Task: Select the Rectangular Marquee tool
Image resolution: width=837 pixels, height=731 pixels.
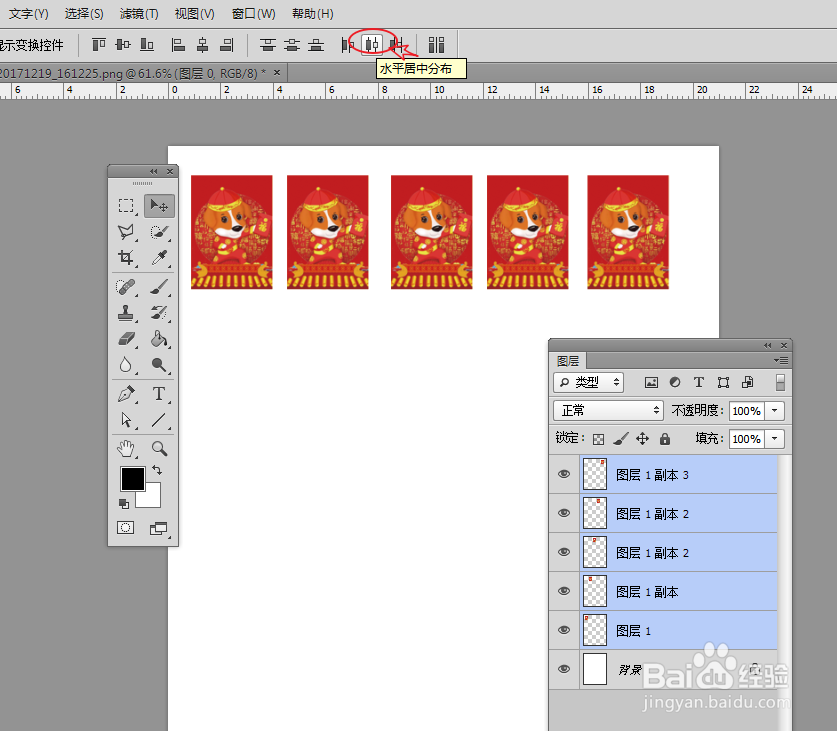Action: pos(126,206)
